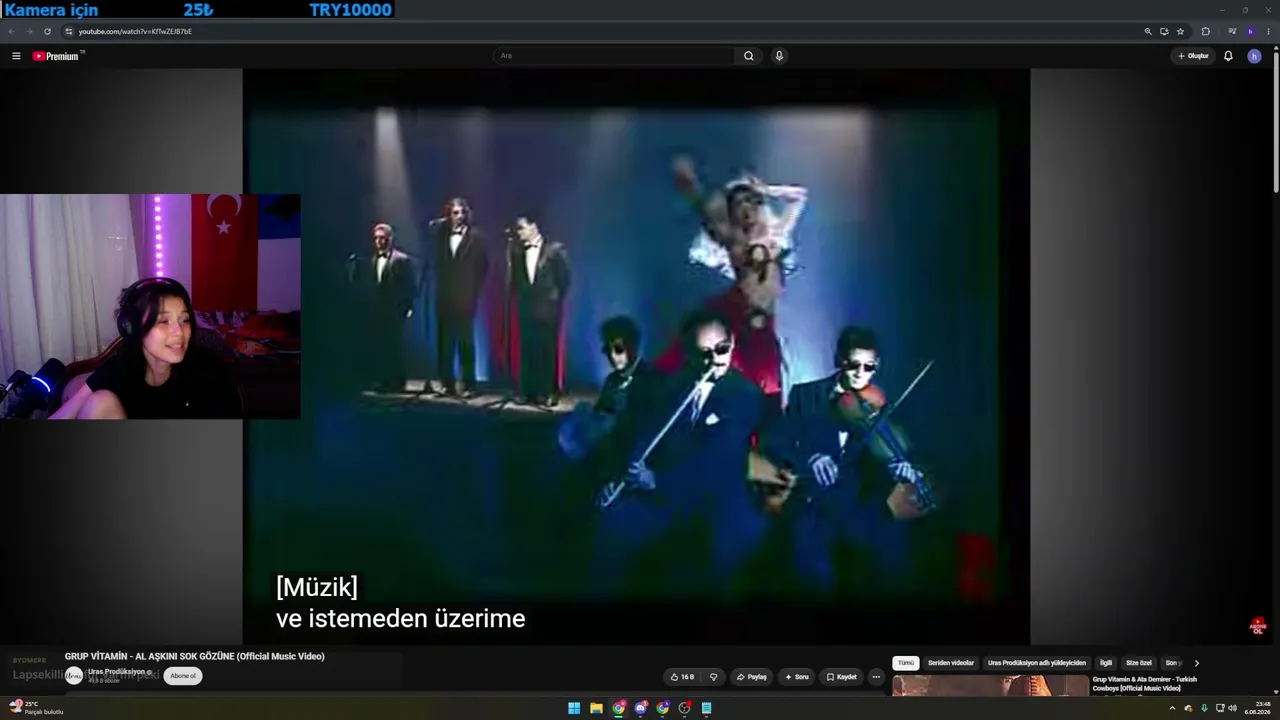1280x720 pixels.
Task: Focus the YouTube Ara search box
Action: (x=615, y=56)
